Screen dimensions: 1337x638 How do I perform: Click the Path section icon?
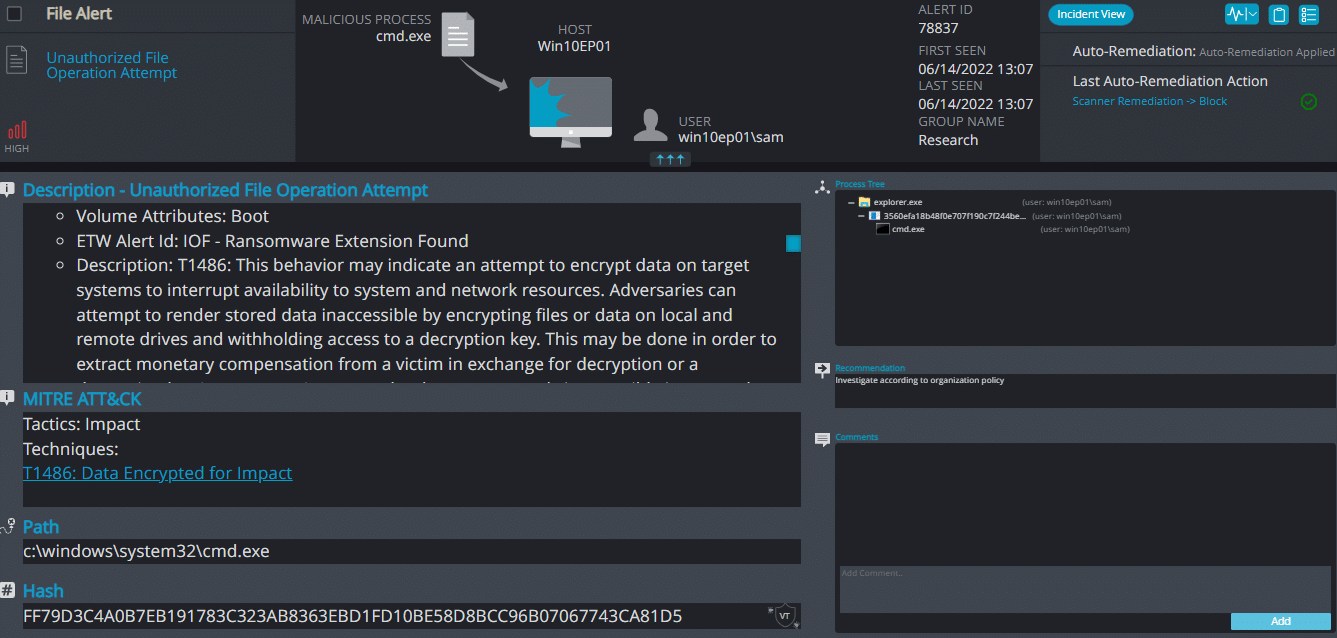tap(8, 526)
